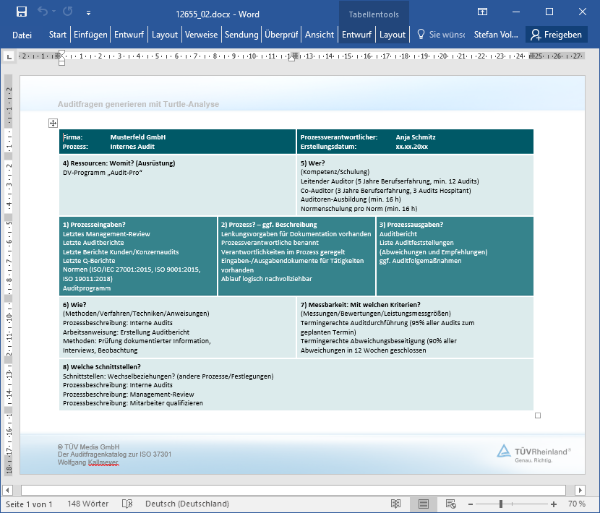Click the Save icon in the title bar
Viewport: 600px width, 513px height.
point(18,12)
